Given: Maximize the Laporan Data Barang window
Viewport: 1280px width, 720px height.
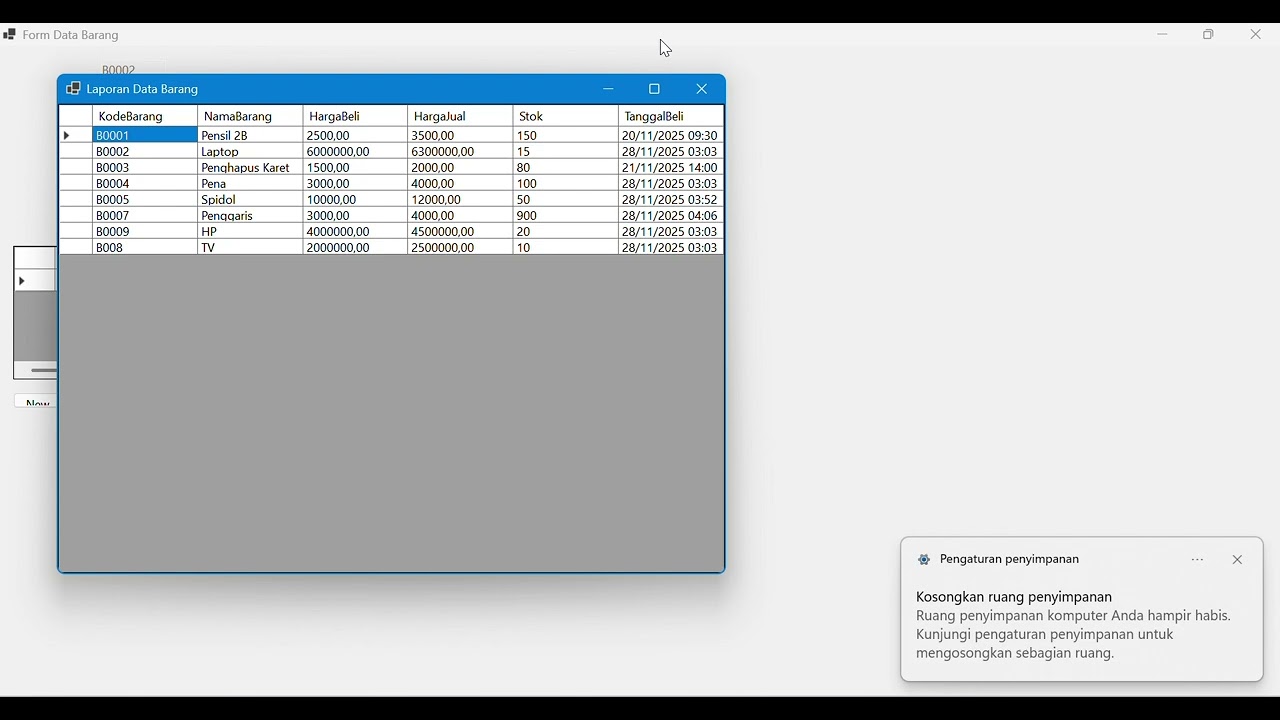Looking at the screenshot, I should click(x=655, y=89).
